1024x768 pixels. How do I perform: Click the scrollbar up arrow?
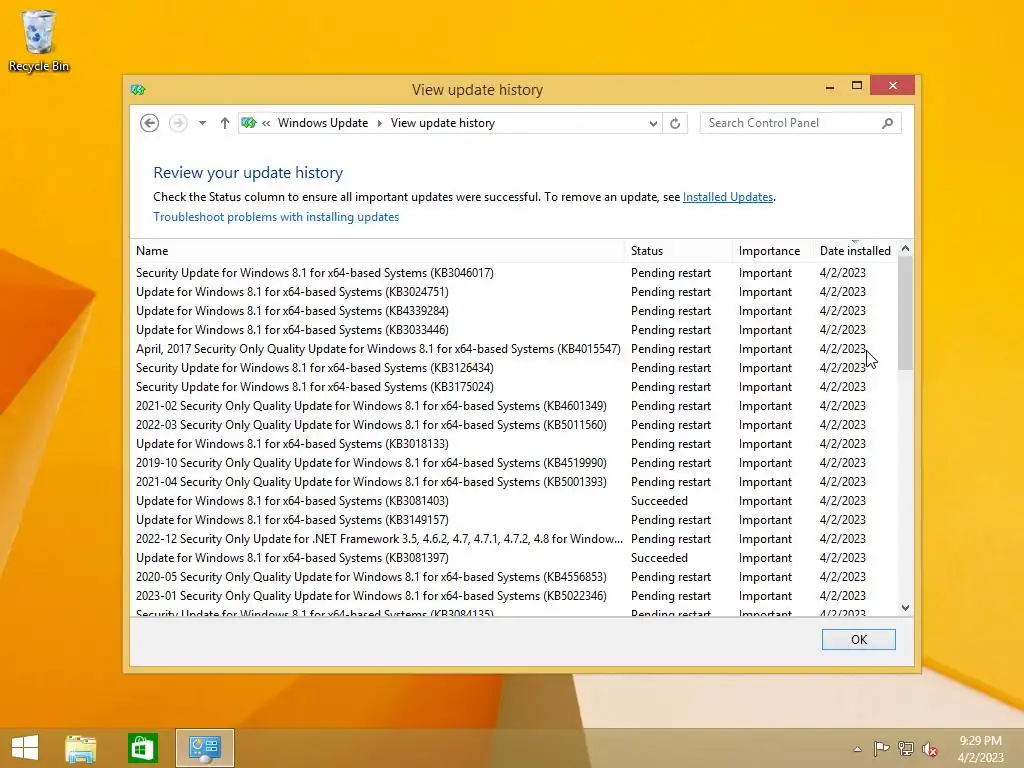[905, 248]
